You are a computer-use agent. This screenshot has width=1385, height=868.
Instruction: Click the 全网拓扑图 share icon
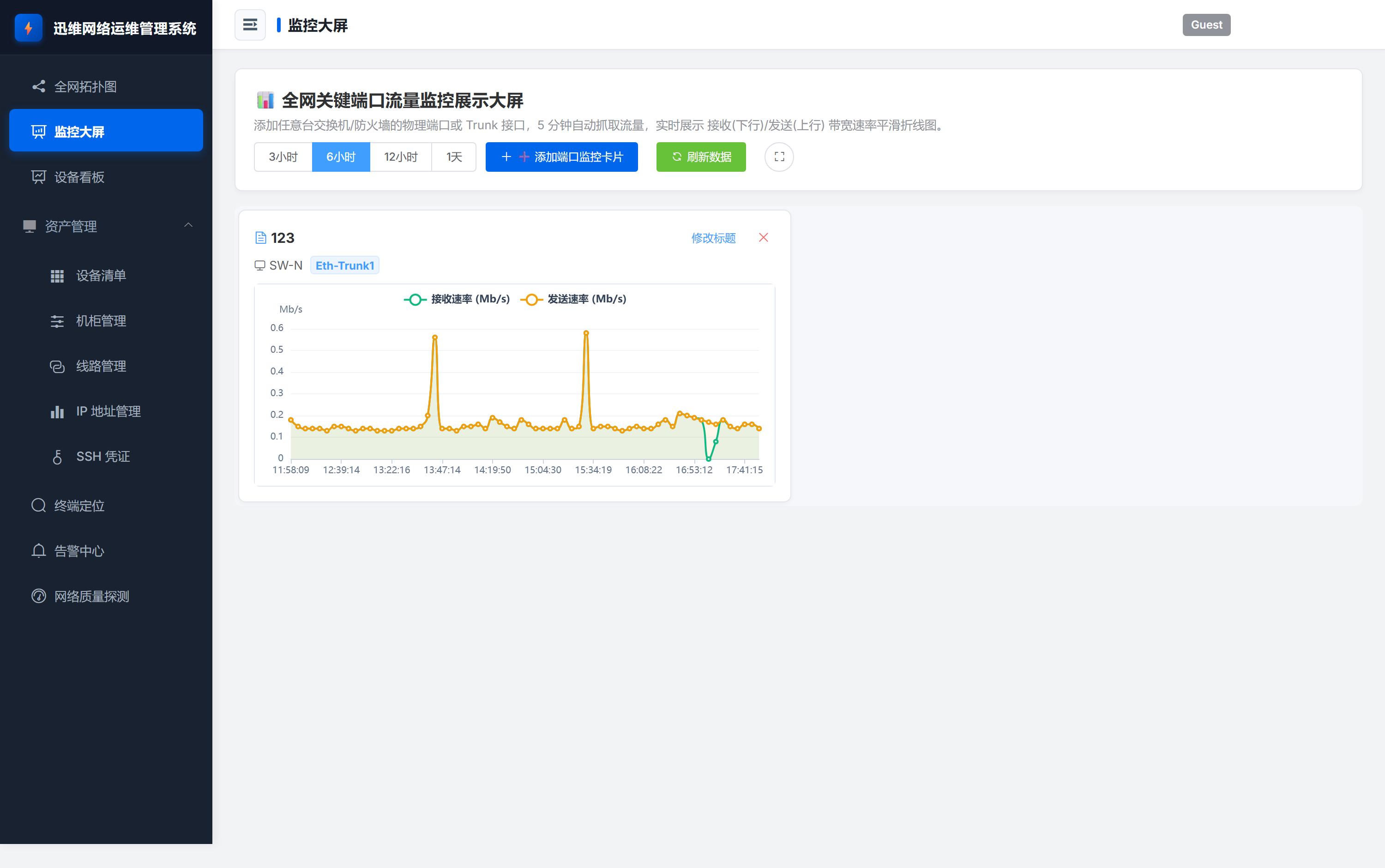tap(38, 87)
